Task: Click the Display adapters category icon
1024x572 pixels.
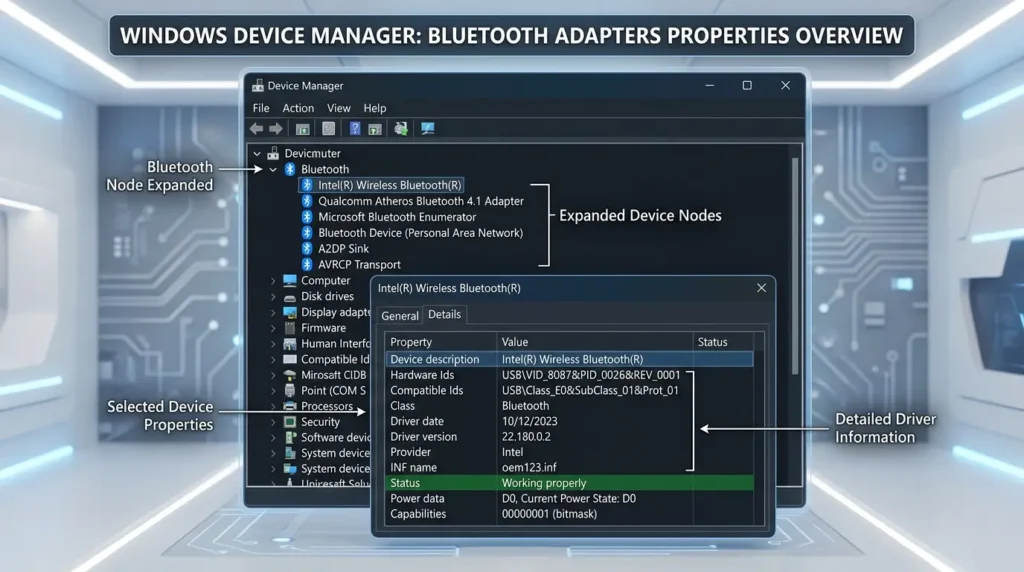Action: (x=290, y=312)
